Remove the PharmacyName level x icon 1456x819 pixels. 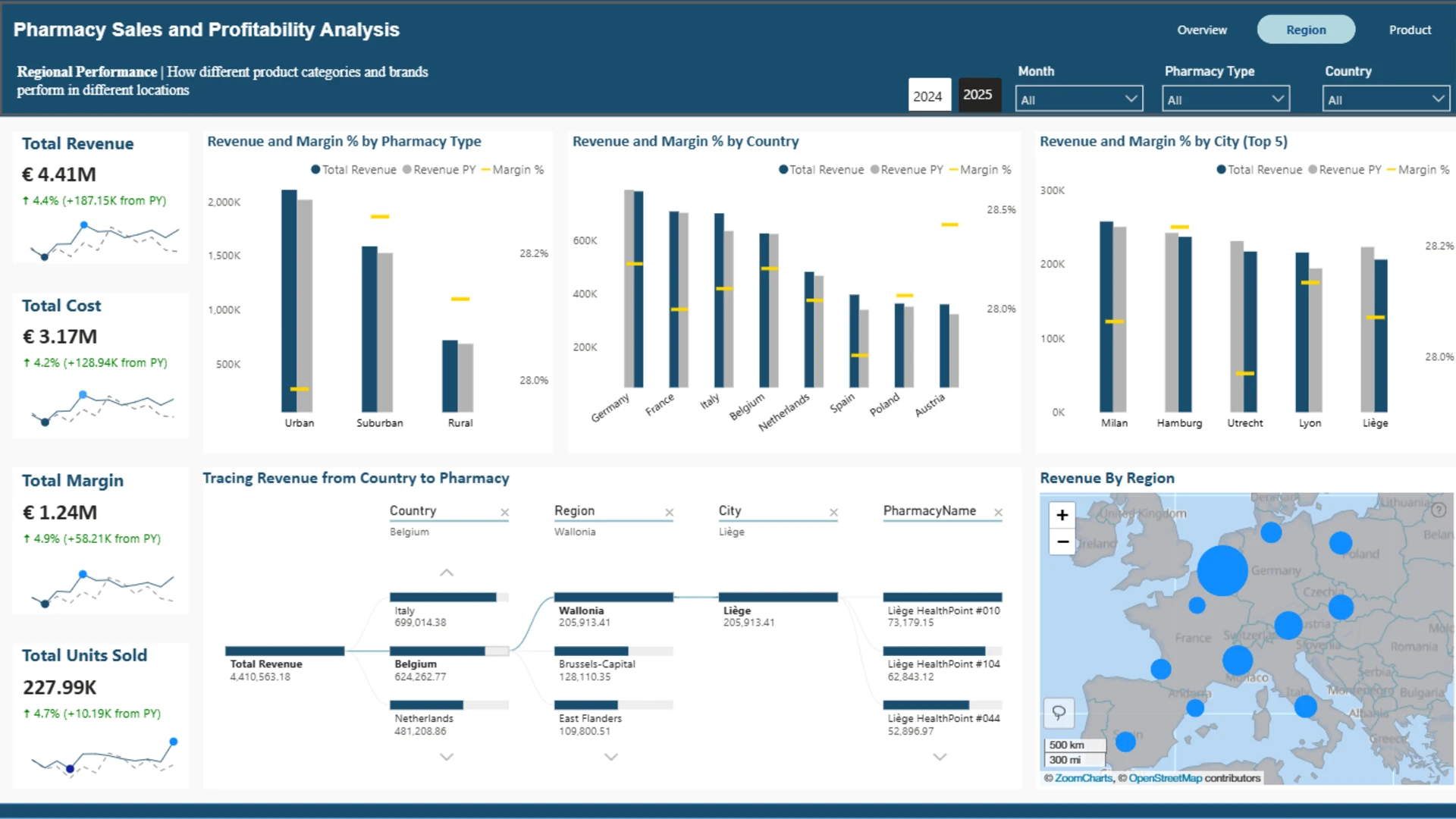[998, 513]
